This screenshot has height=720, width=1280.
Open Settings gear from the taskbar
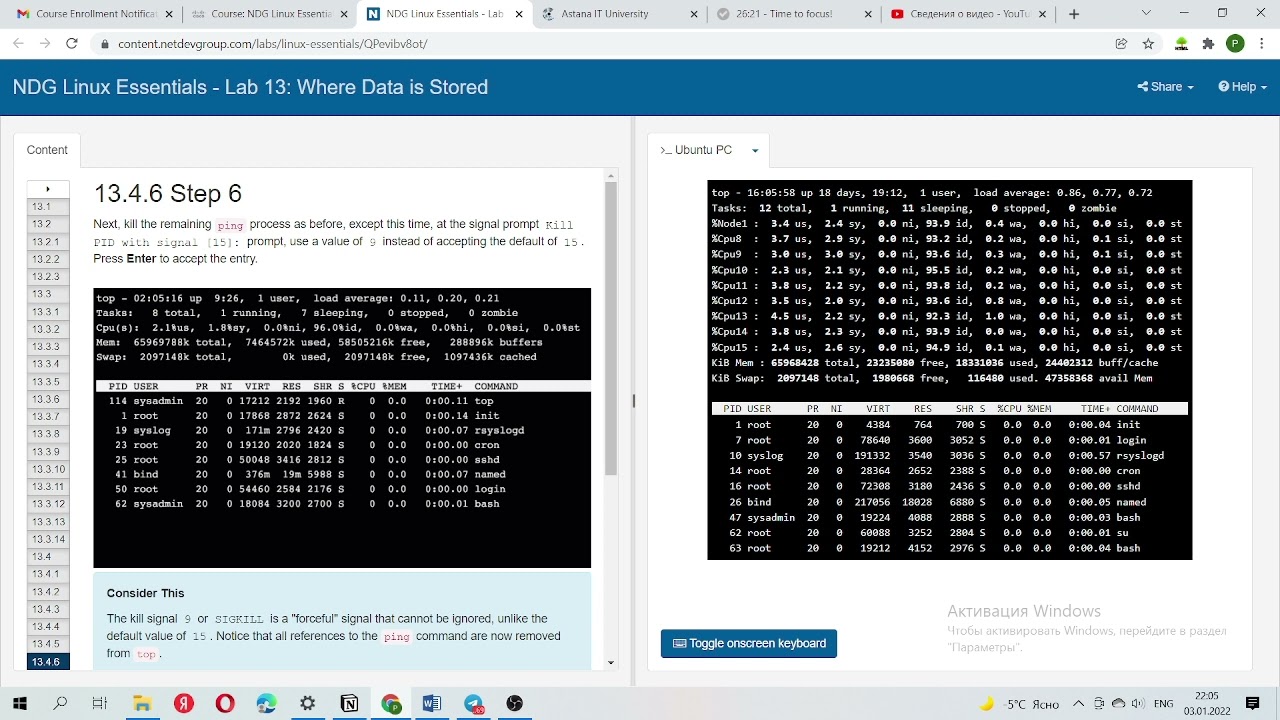click(308, 703)
